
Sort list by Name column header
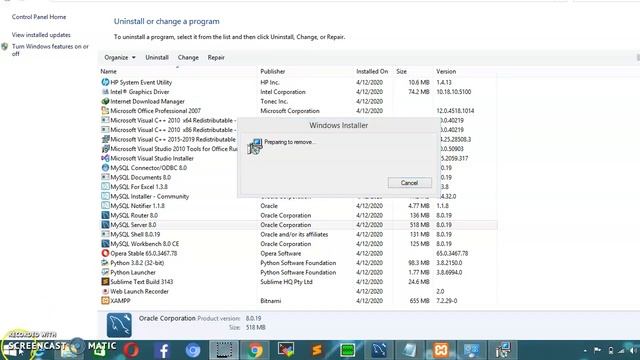[x=108, y=71]
